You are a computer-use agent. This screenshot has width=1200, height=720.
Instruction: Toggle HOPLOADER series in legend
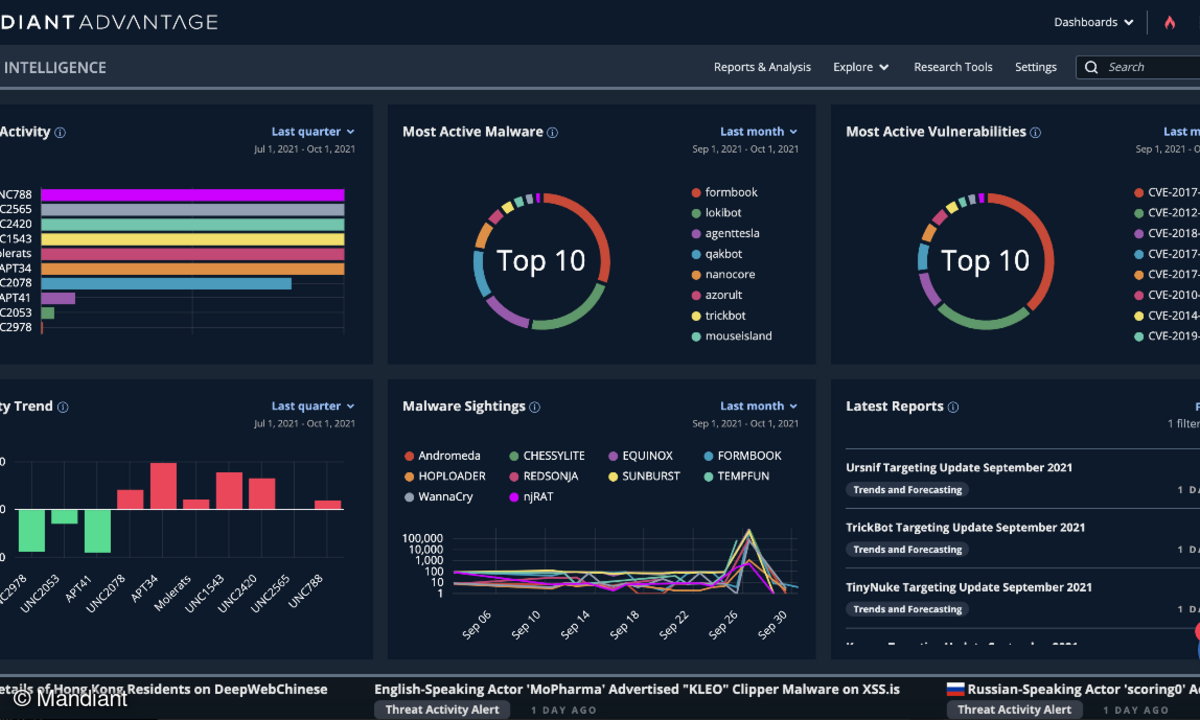[445, 476]
